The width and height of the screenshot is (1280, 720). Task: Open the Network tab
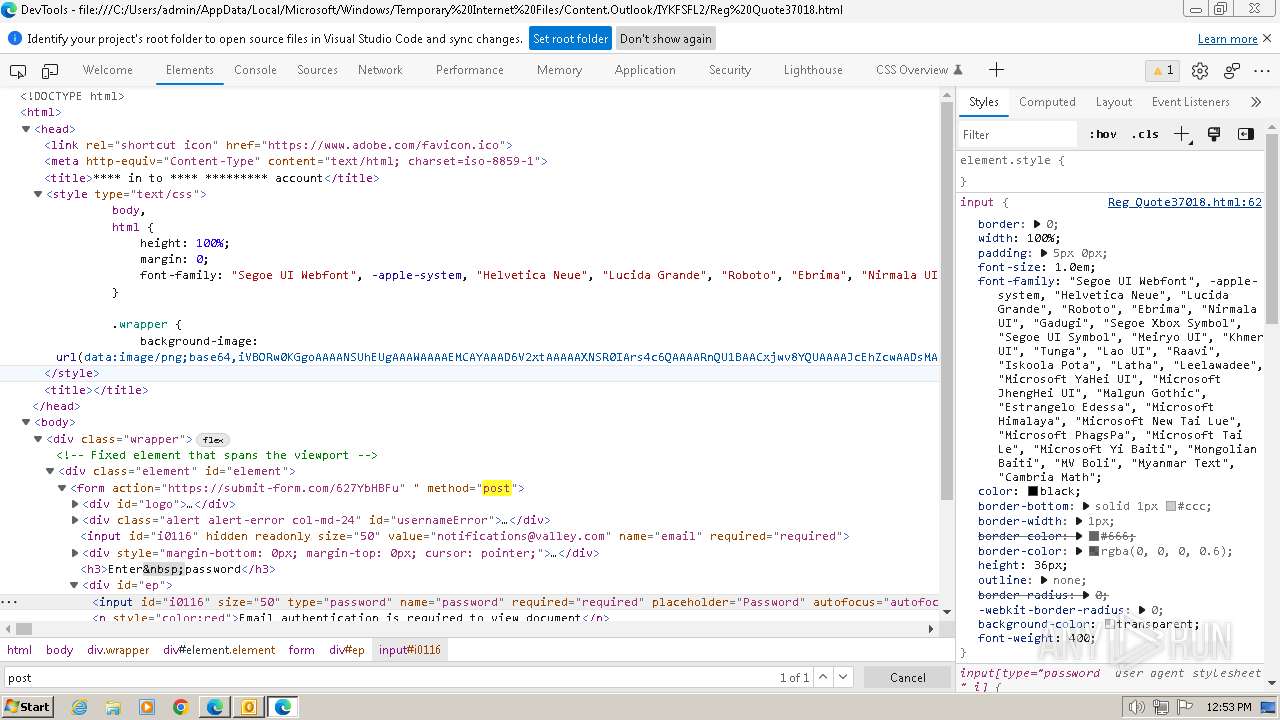tap(380, 70)
